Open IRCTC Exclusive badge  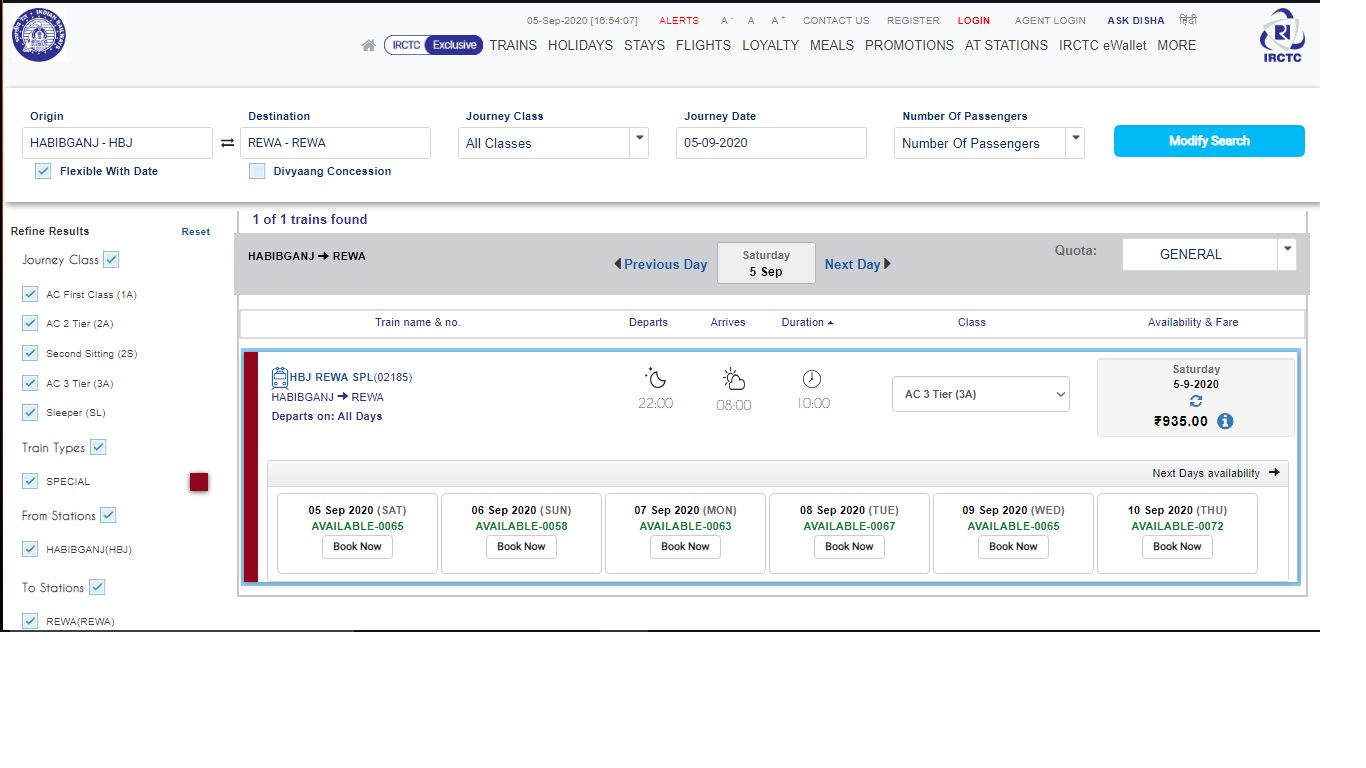[x=434, y=45]
